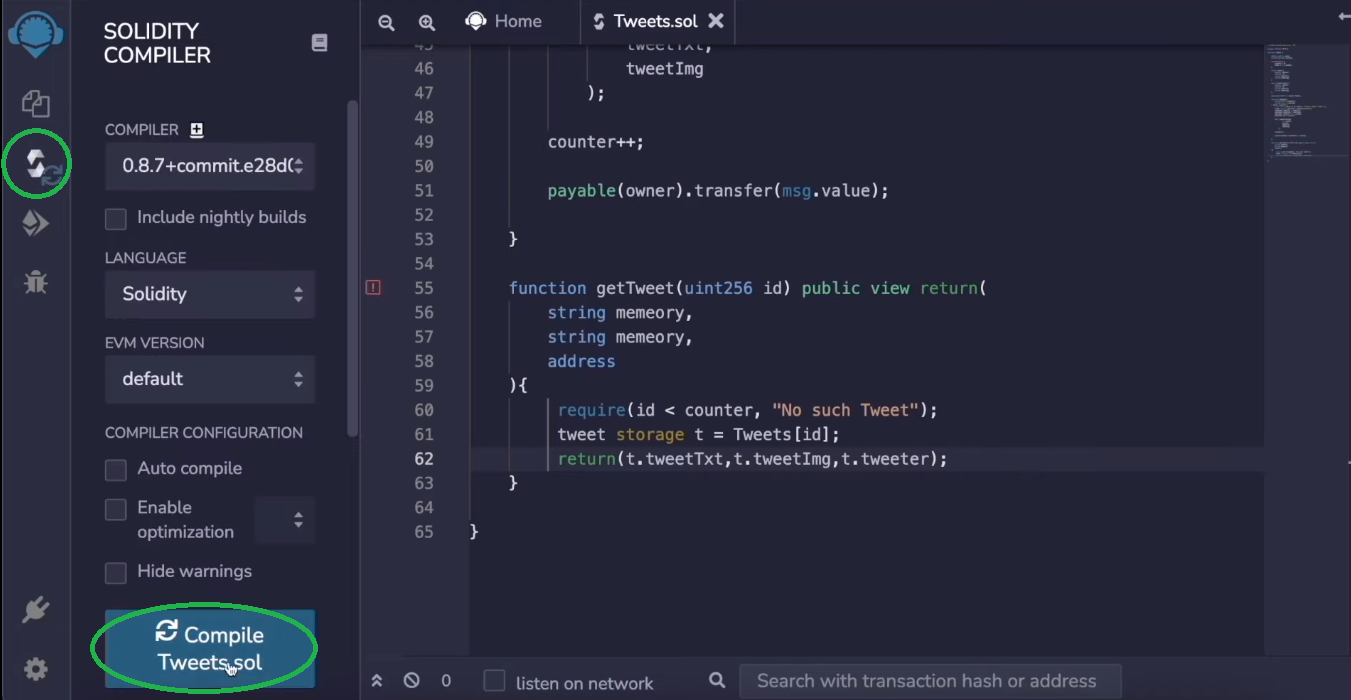Clear the terminal console icon
The height and width of the screenshot is (700, 1351).
point(412,681)
